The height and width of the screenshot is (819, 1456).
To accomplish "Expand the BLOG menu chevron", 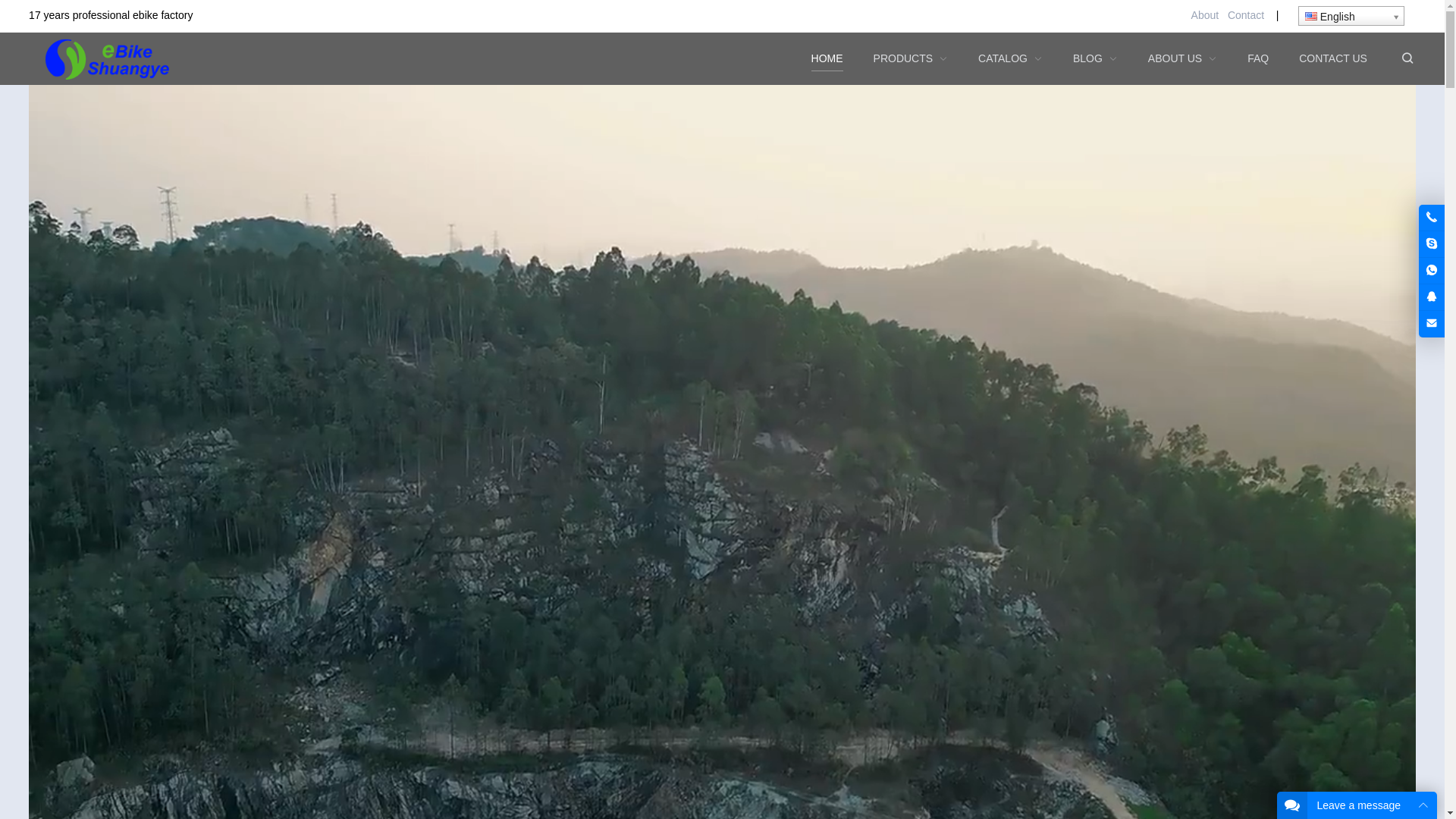I will (x=1112, y=59).
